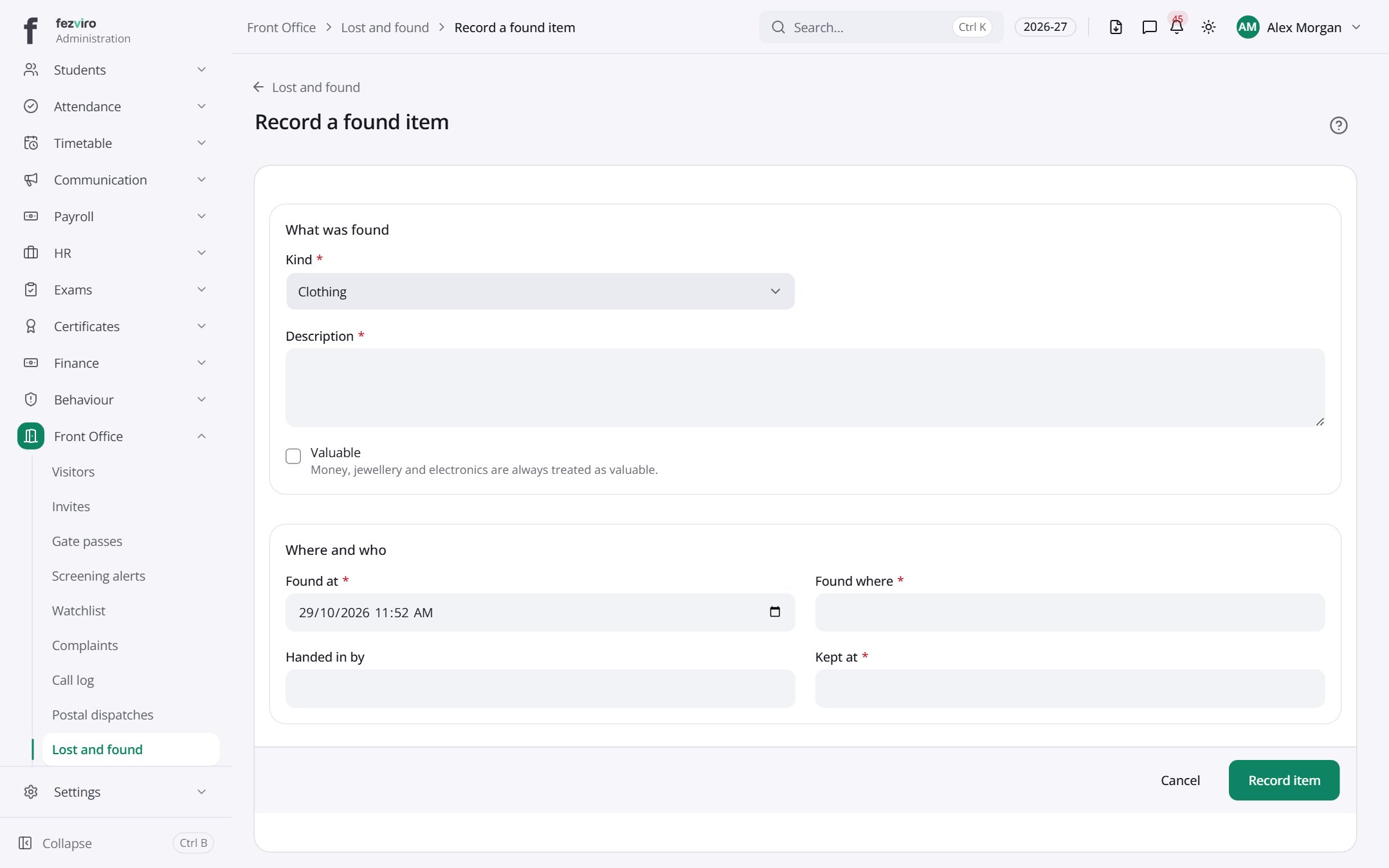Viewport: 1389px width, 868px height.
Task: Click the Students people icon
Action: tap(31, 69)
